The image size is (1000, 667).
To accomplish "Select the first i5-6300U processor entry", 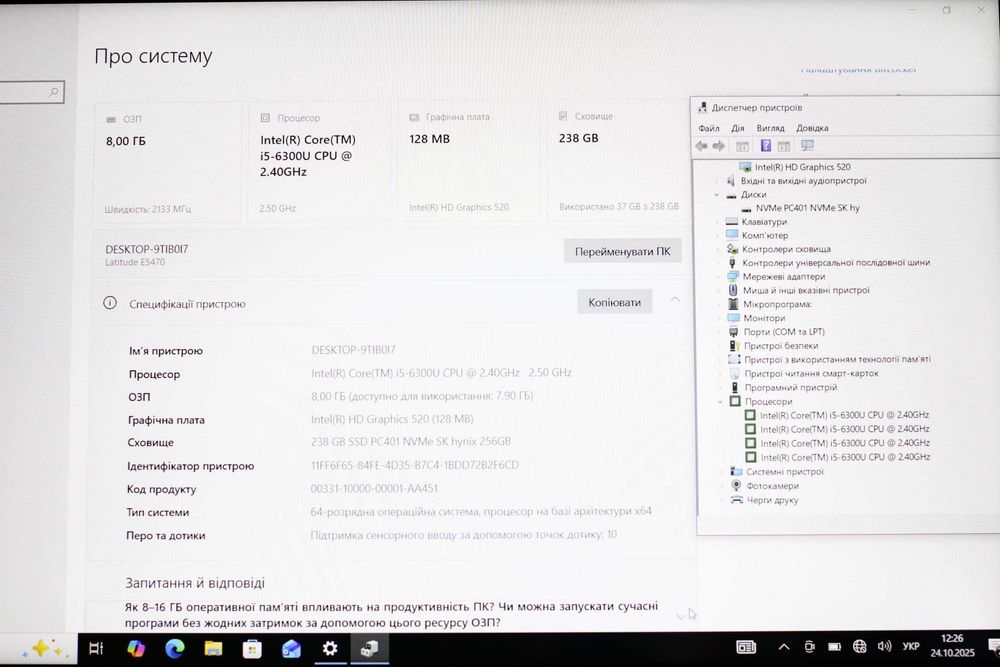I will tap(844, 415).
